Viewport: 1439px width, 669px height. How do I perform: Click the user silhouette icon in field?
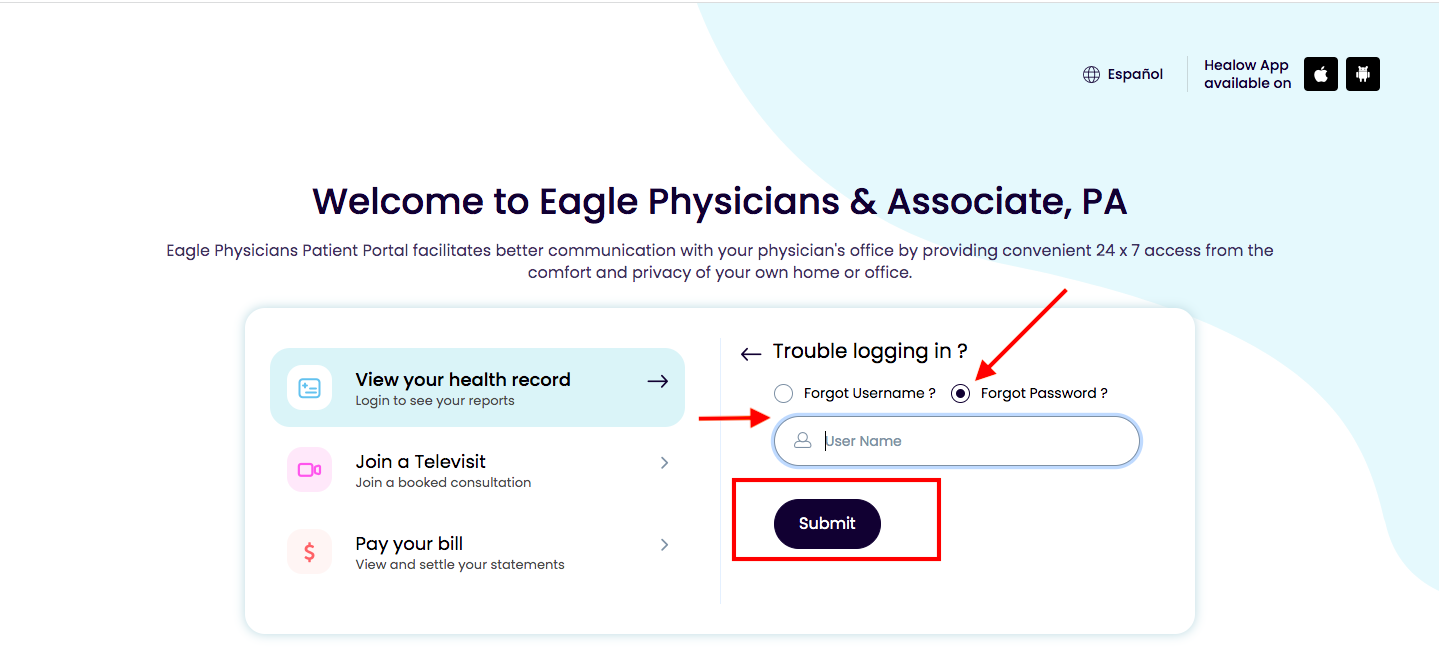[802, 440]
